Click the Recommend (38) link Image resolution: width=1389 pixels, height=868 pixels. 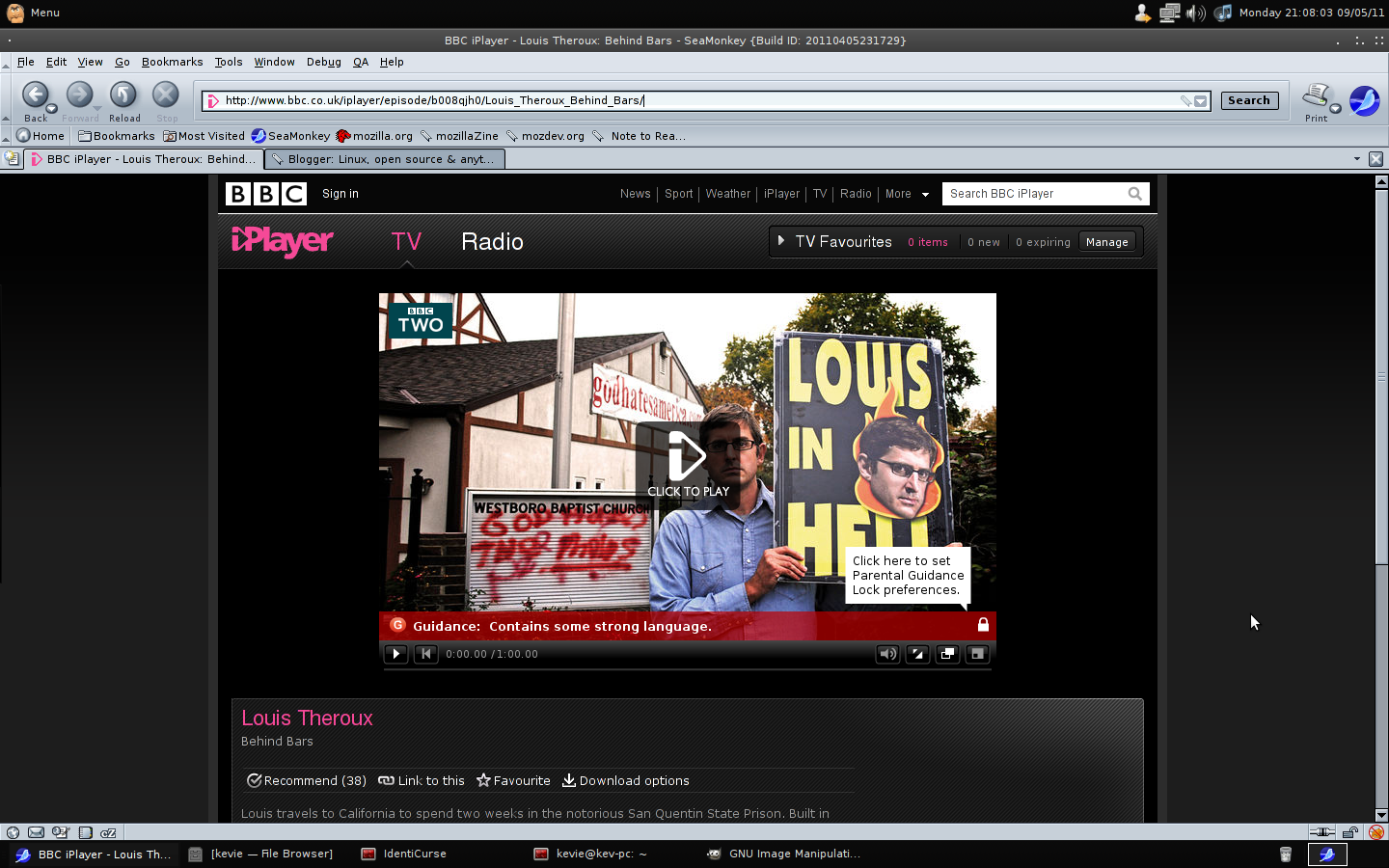[x=307, y=781]
